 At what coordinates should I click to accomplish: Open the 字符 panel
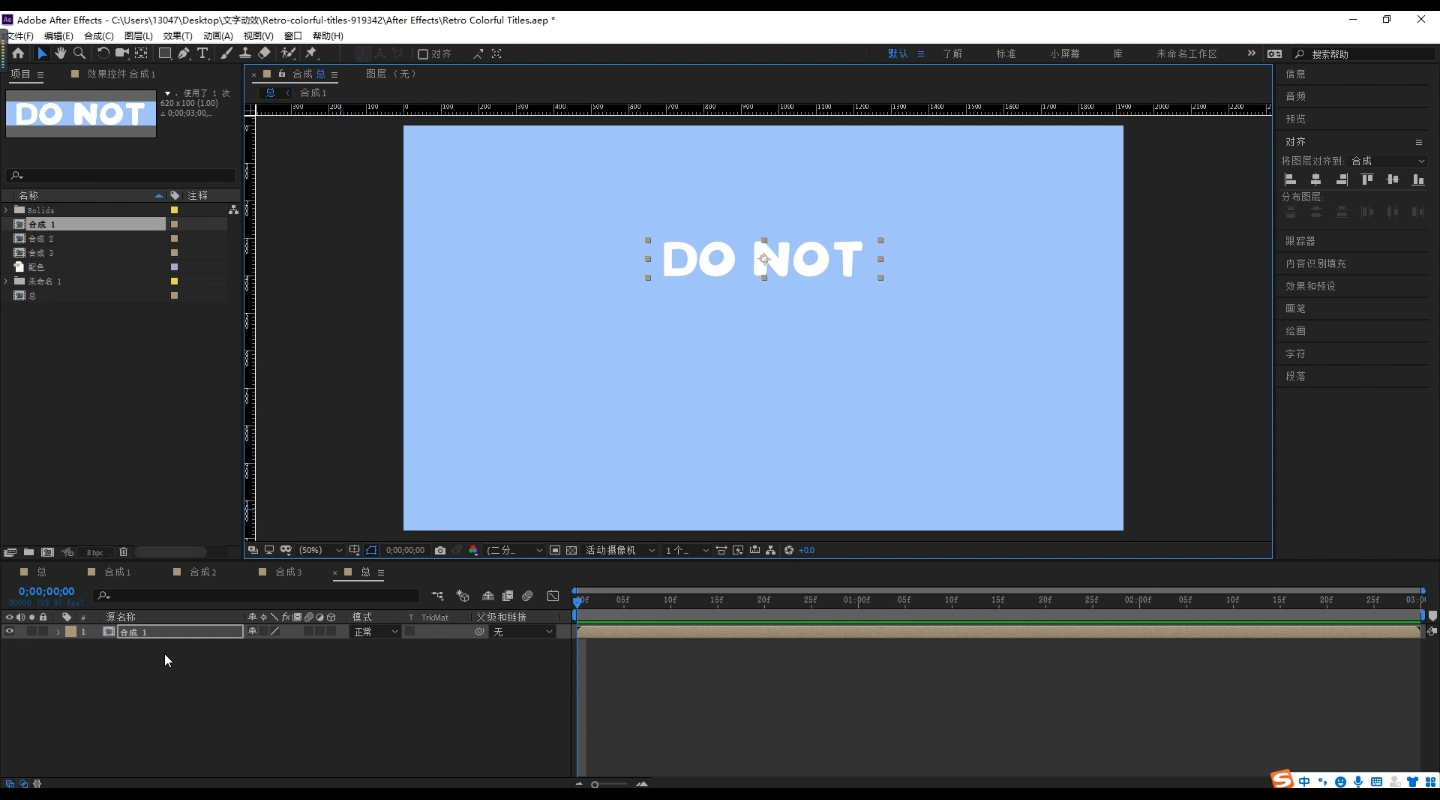(1295, 354)
